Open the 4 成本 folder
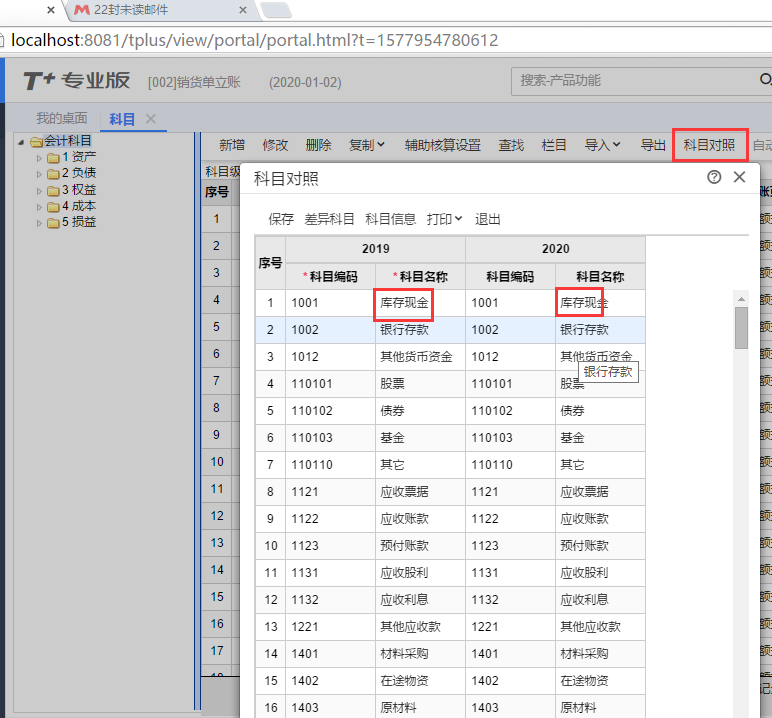This screenshot has height=718, width=772. [71, 206]
